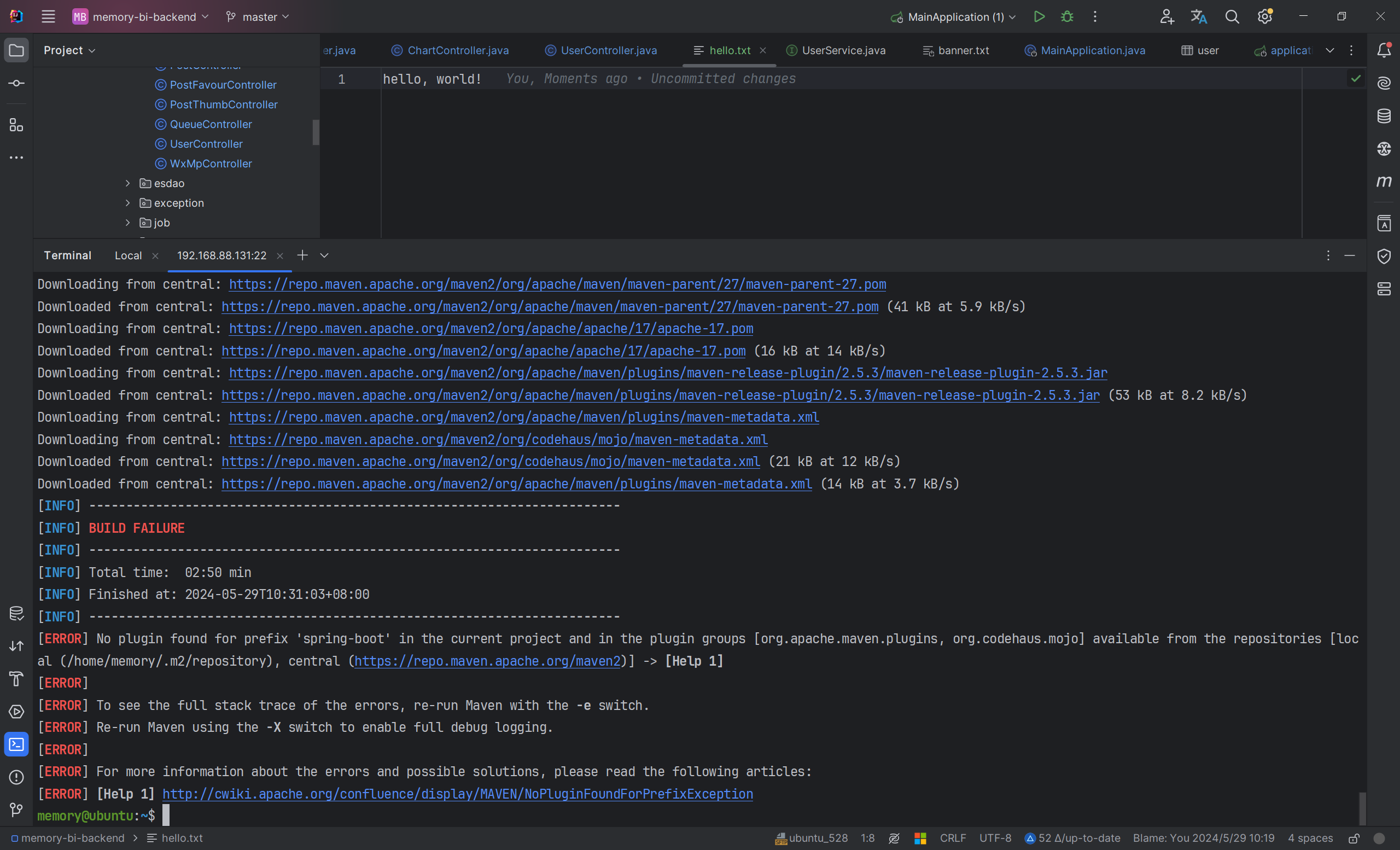Open the Maven tool window
The height and width of the screenshot is (850, 1400).
[x=1384, y=181]
